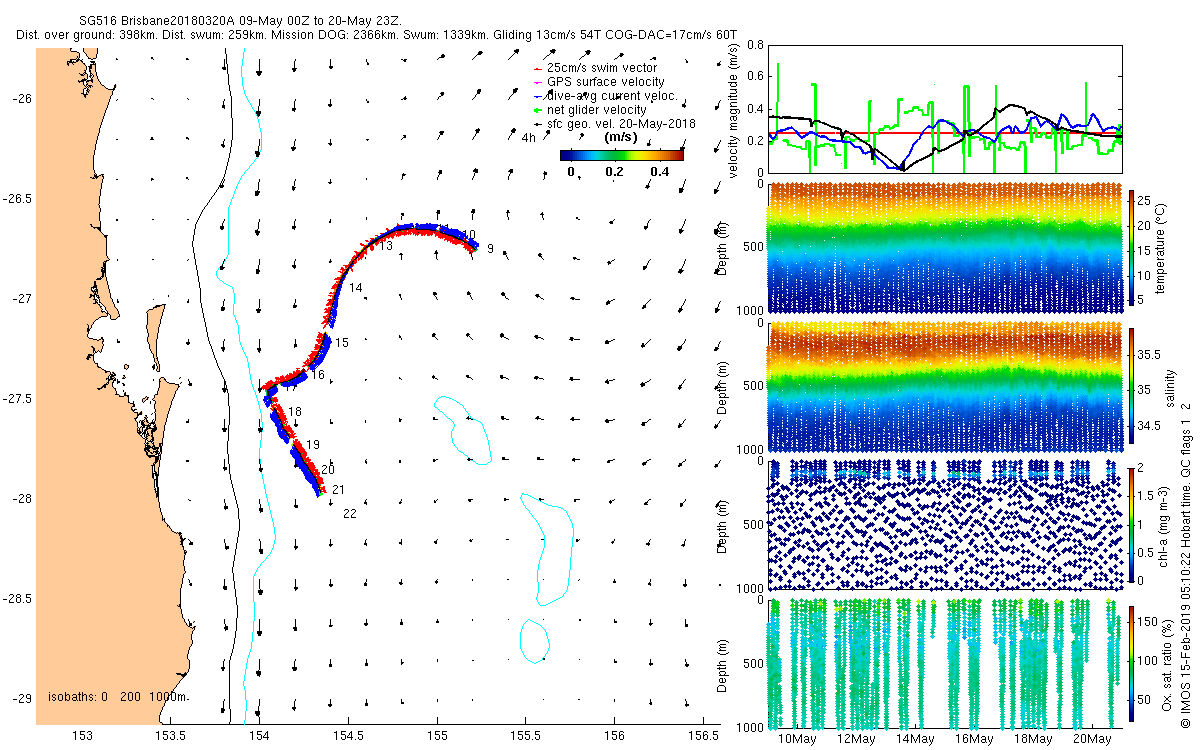Click the temperature colorbar
This screenshot has height=750, width=1200.
1132,248
